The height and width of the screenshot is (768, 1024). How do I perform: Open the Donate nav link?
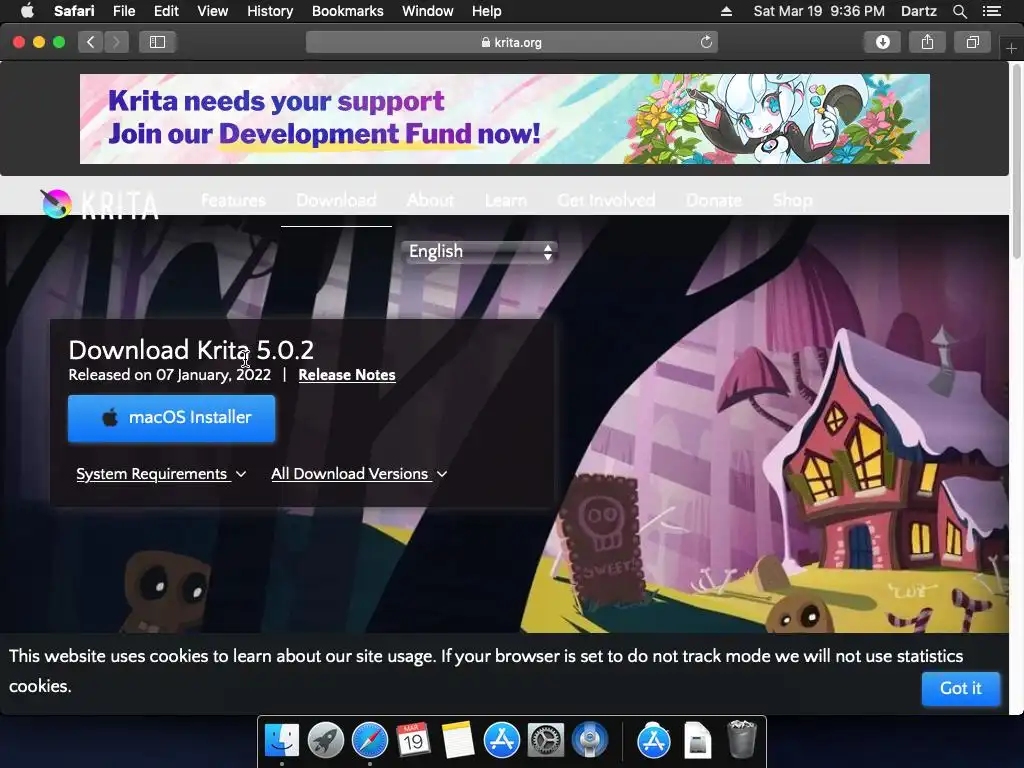click(x=714, y=200)
